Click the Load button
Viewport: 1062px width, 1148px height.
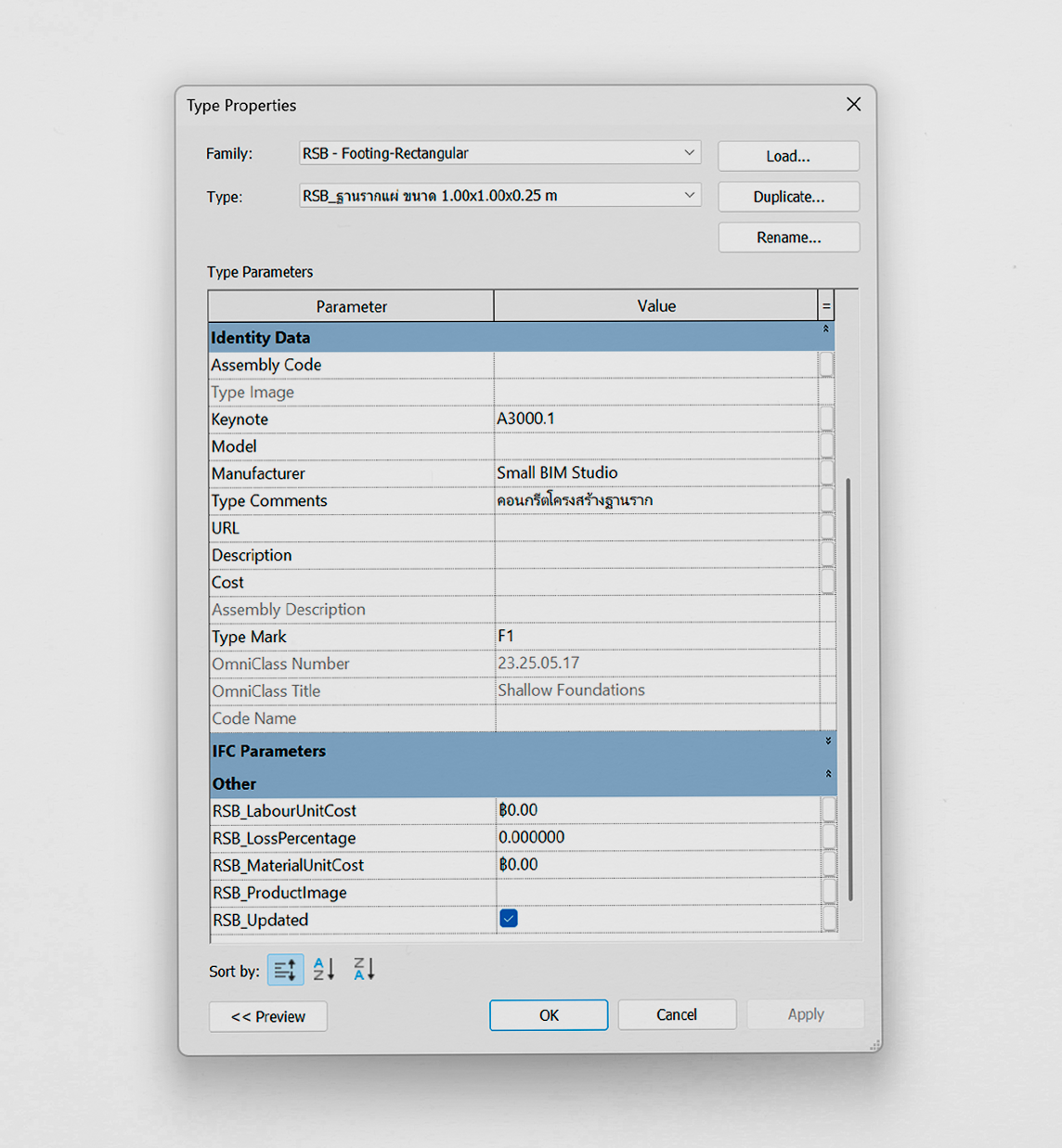787,155
